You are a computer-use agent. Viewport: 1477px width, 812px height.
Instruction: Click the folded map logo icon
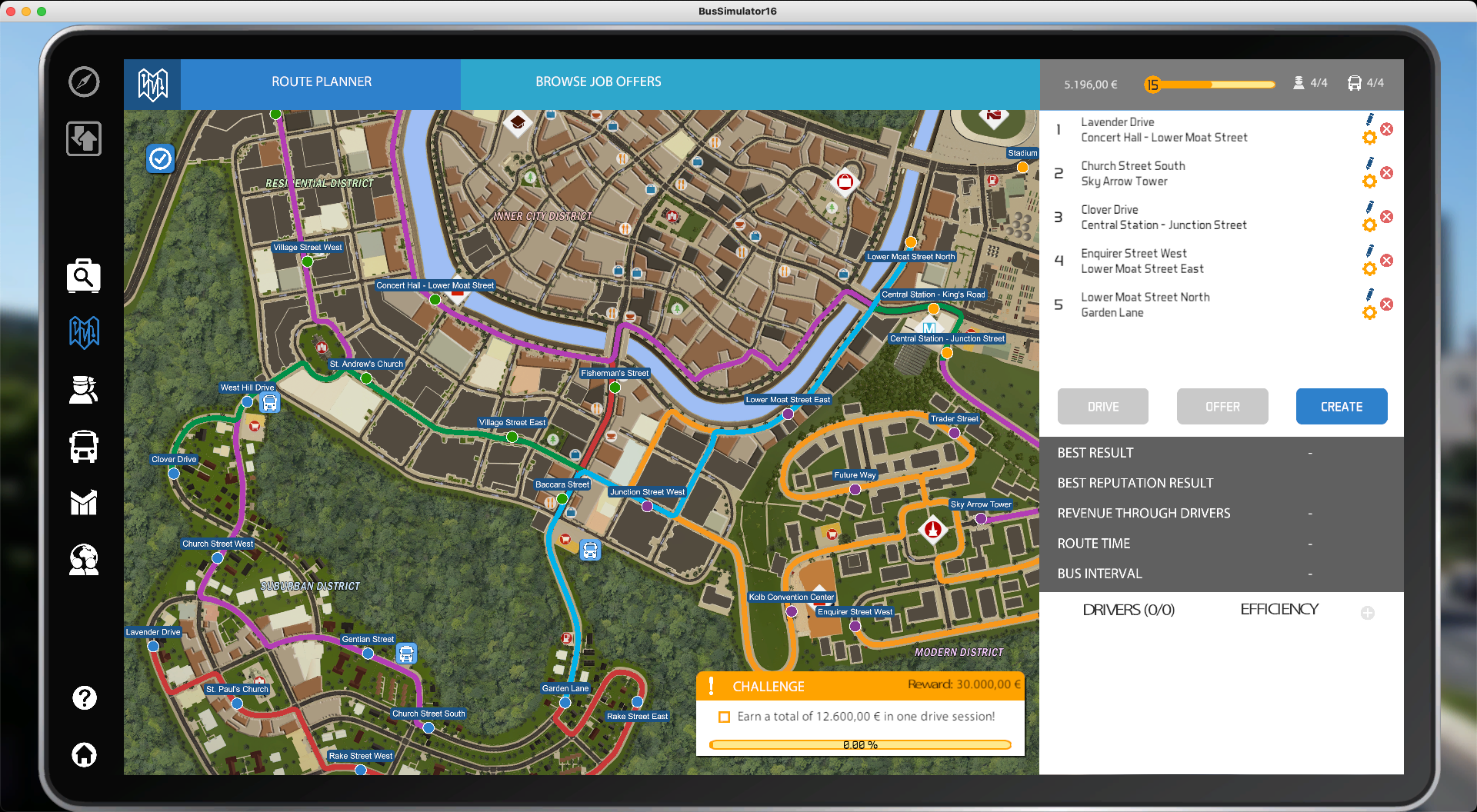click(152, 84)
